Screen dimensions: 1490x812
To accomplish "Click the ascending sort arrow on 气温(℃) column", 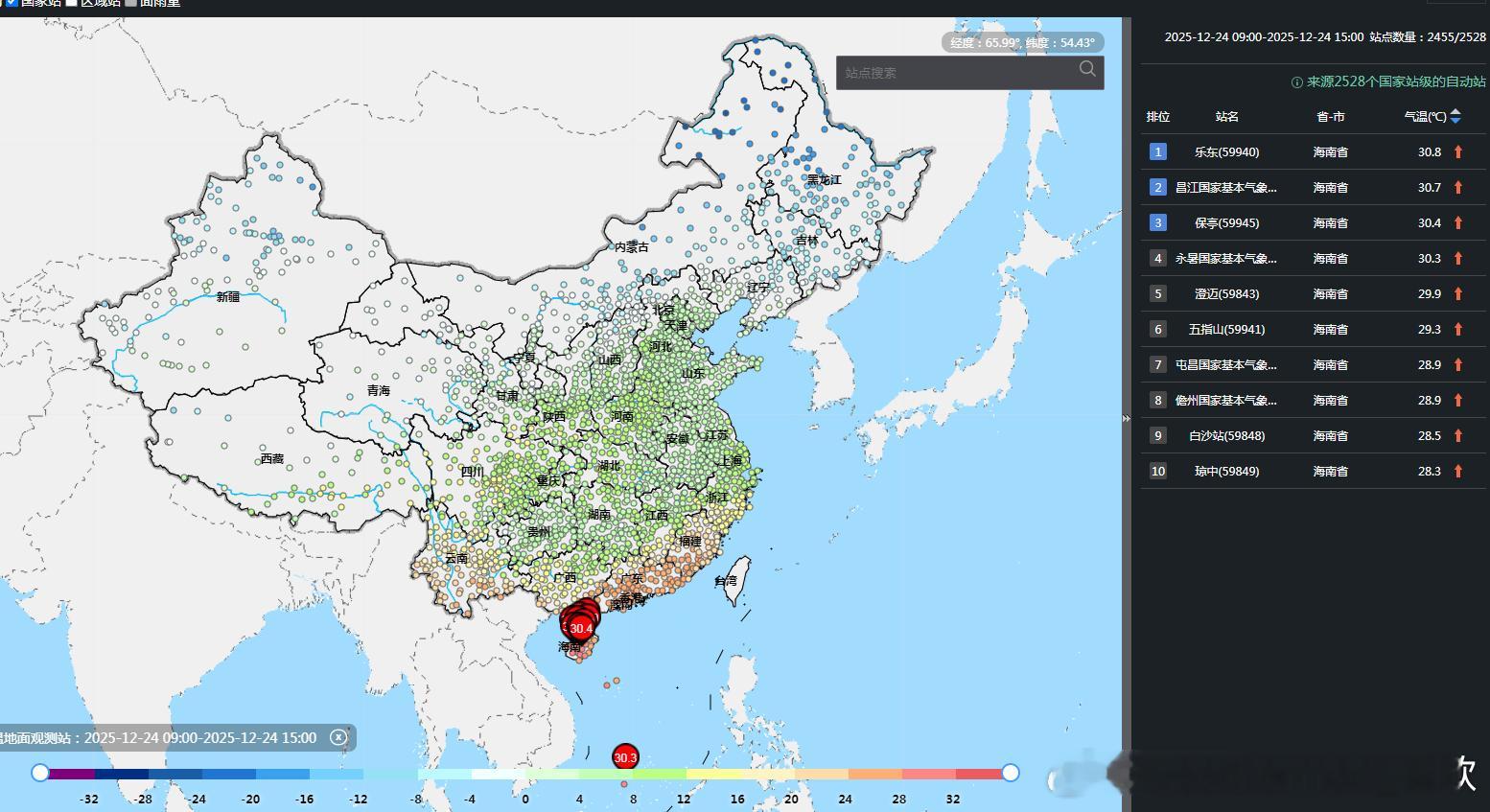I will point(1456,111).
